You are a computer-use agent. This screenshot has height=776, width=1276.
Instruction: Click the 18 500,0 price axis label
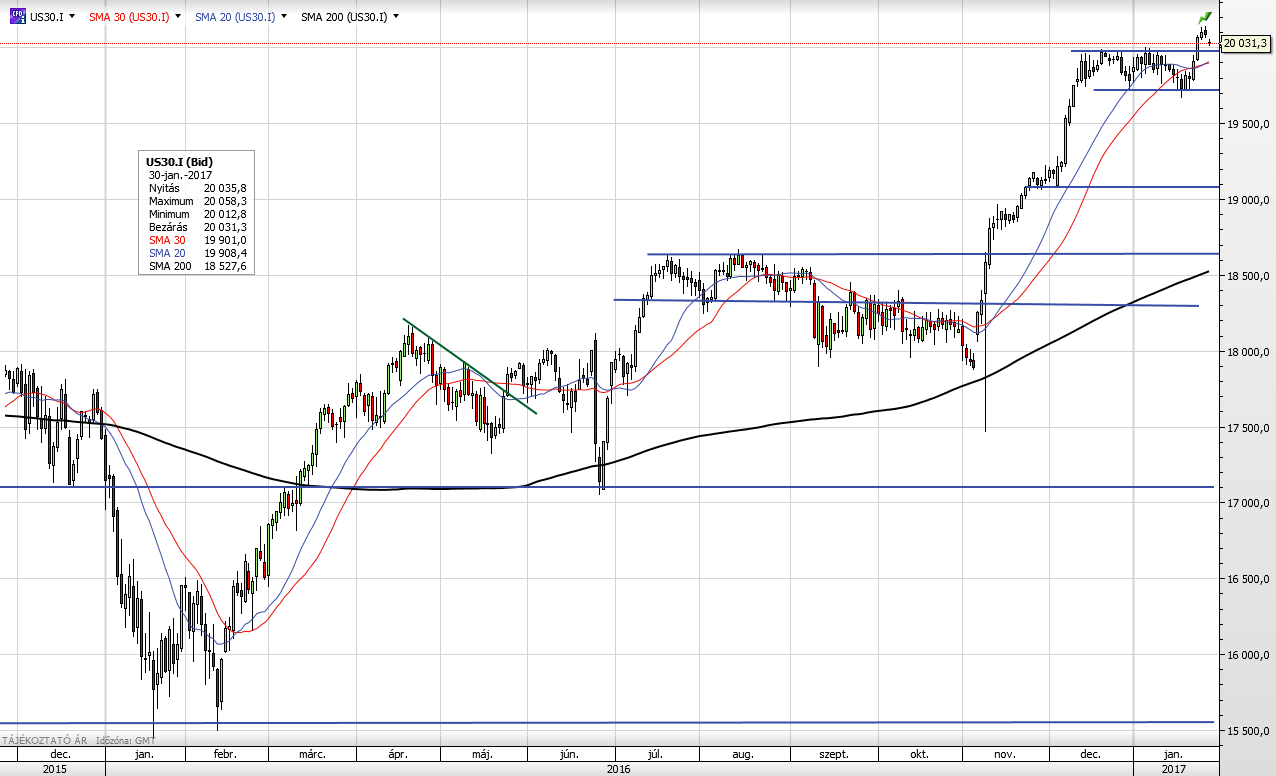[x=1246, y=276]
